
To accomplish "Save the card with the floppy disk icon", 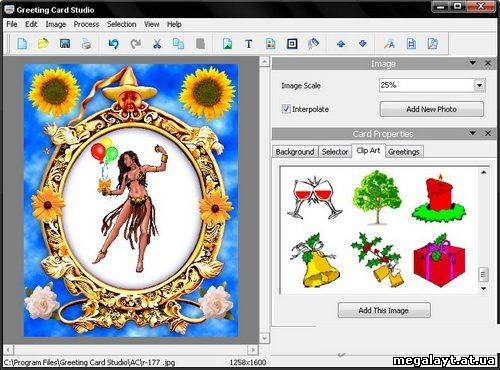I will click(65, 44).
